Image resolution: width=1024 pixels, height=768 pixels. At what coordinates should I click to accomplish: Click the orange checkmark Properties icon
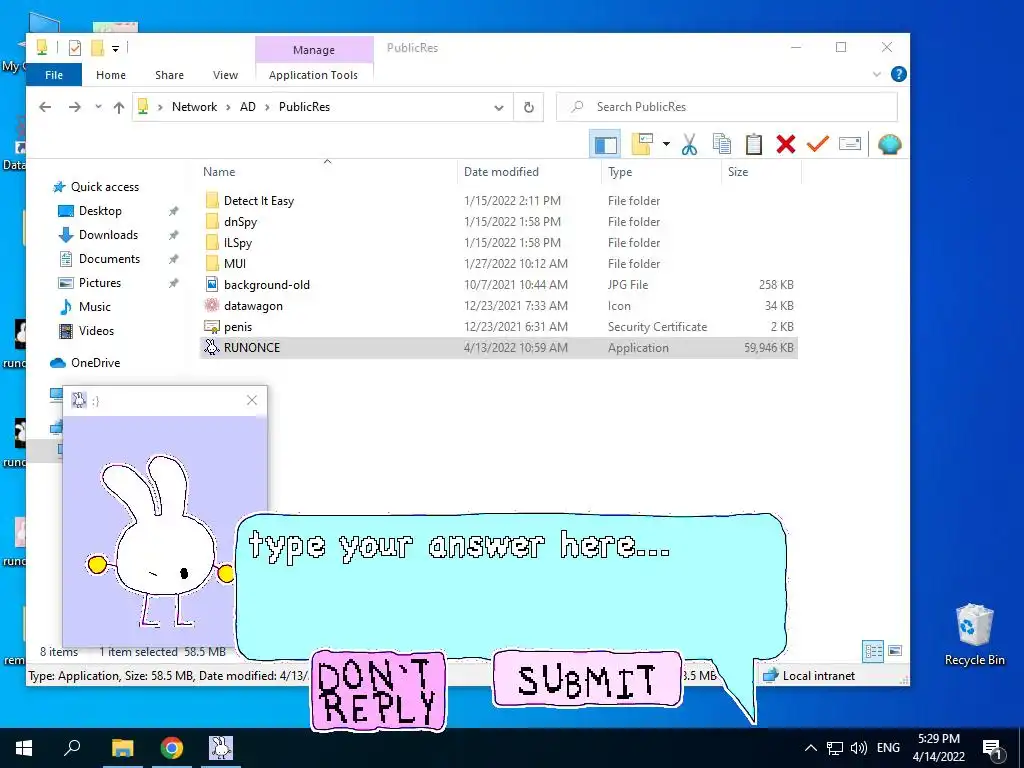(x=817, y=144)
